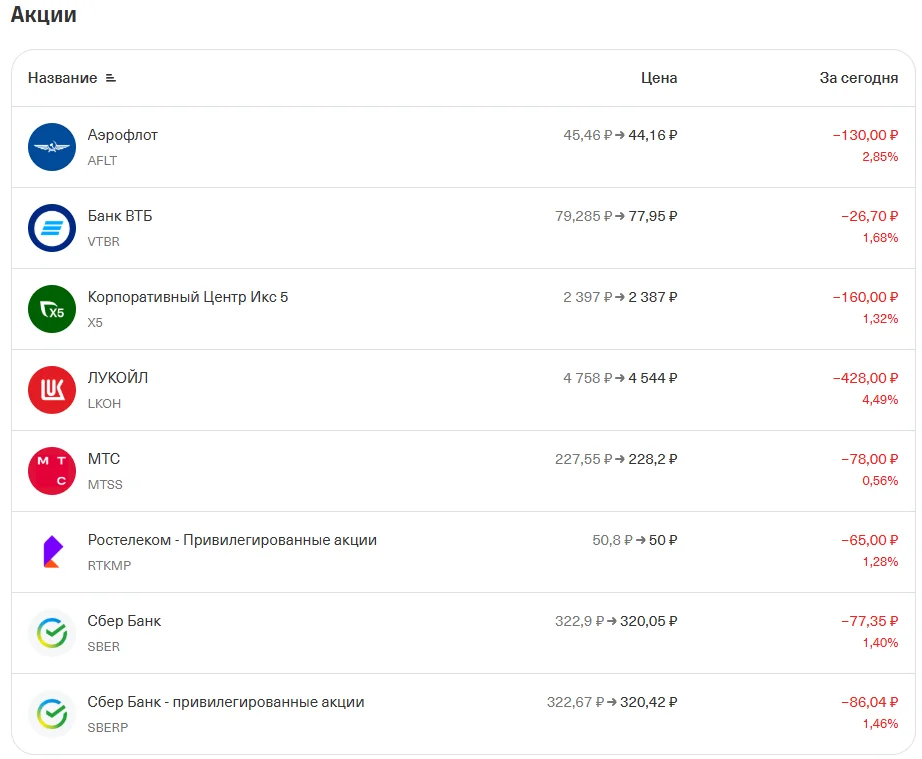Select the МТС stock name

[x=103, y=459]
